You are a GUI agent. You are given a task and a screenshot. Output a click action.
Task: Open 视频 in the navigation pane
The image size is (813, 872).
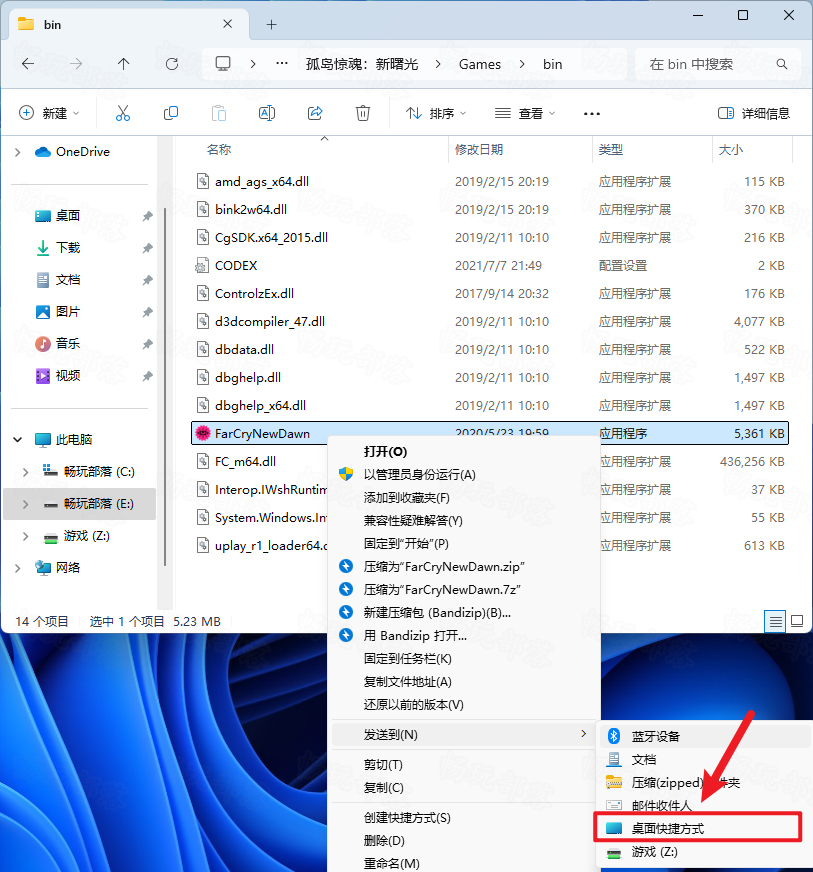click(68, 376)
